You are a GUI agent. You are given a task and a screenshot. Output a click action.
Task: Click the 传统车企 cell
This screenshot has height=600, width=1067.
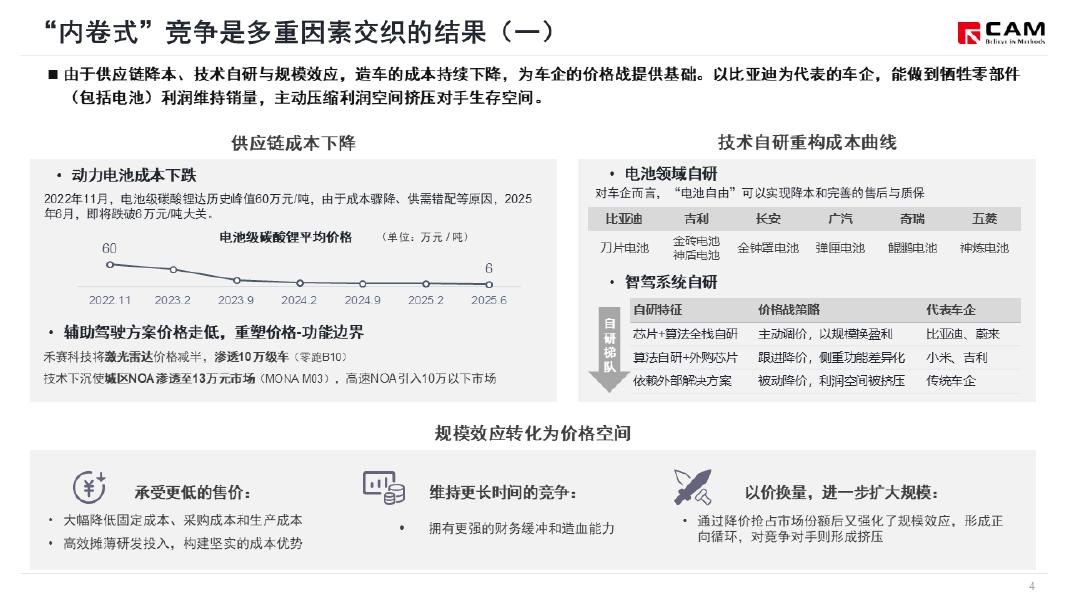[x=951, y=381]
